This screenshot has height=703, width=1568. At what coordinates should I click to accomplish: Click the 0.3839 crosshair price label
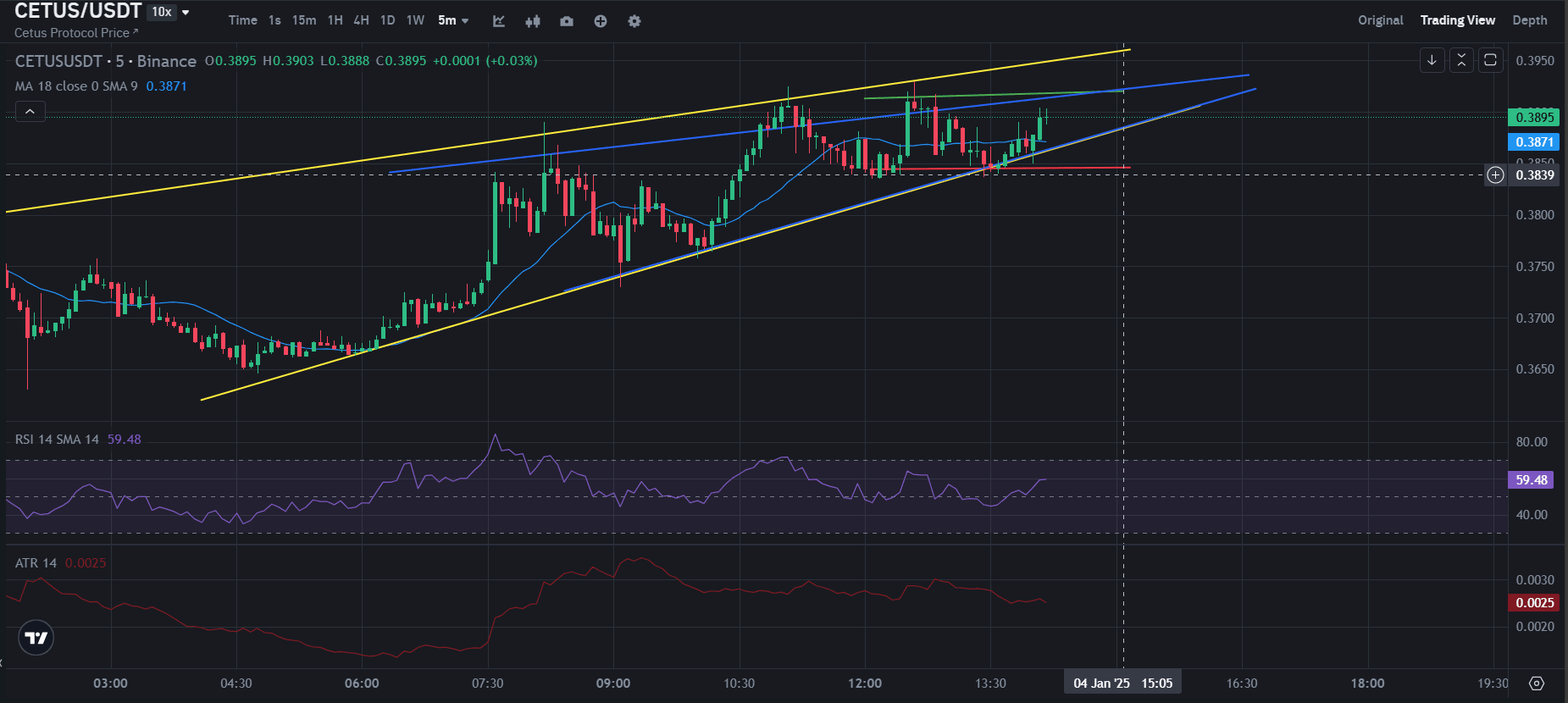(x=1535, y=175)
